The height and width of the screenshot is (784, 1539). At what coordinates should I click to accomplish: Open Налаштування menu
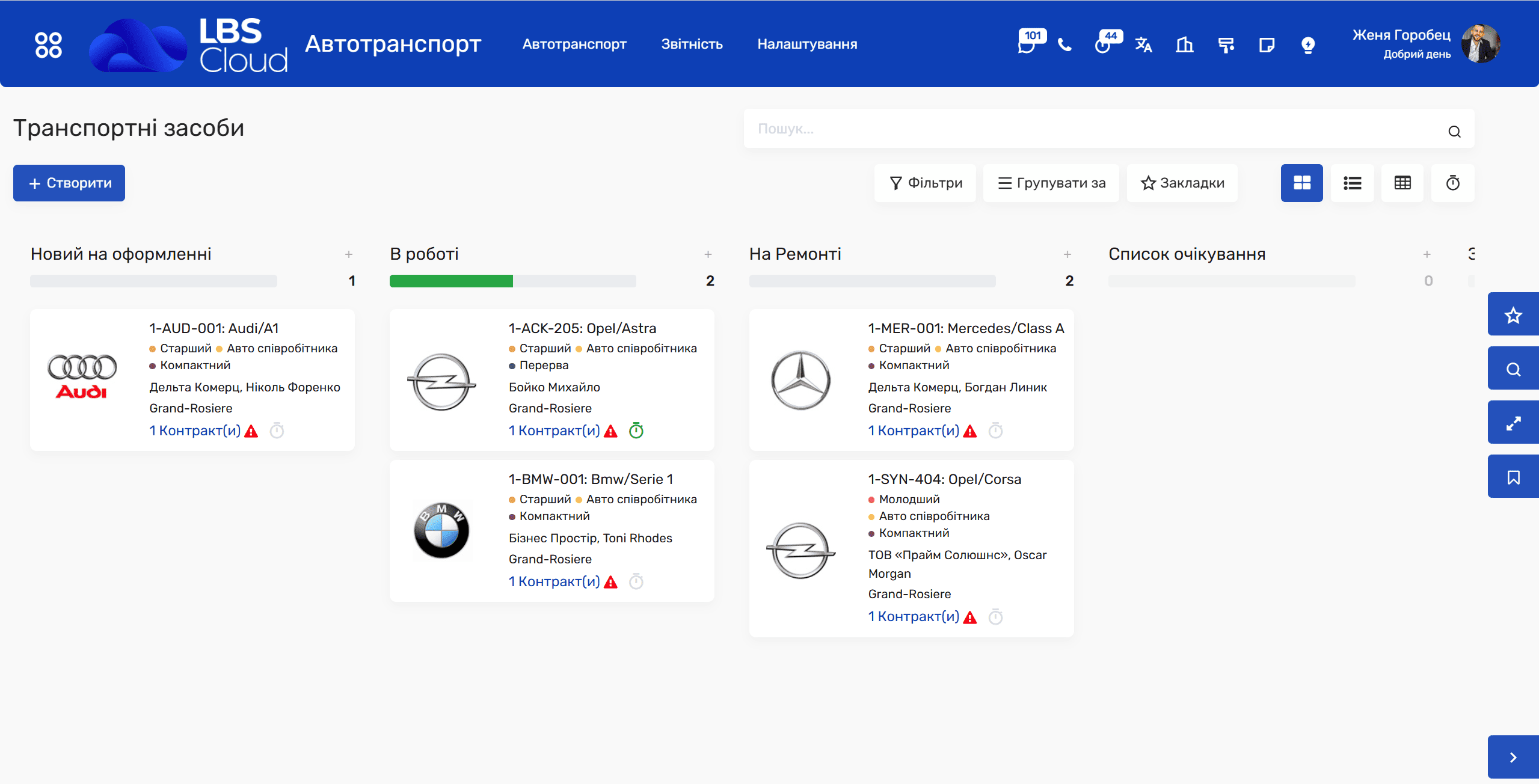pos(807,44)
